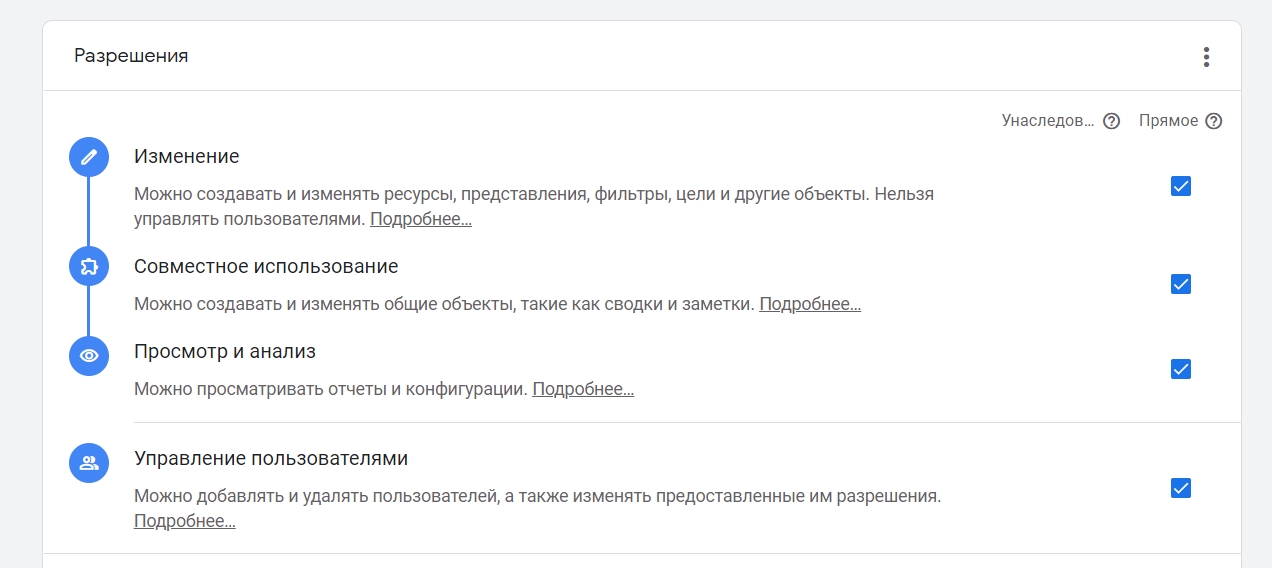The image size is (1272, 568).
Task: Click the eye icon for Просмотр и анализ
Action: click(x=88, y=355)
